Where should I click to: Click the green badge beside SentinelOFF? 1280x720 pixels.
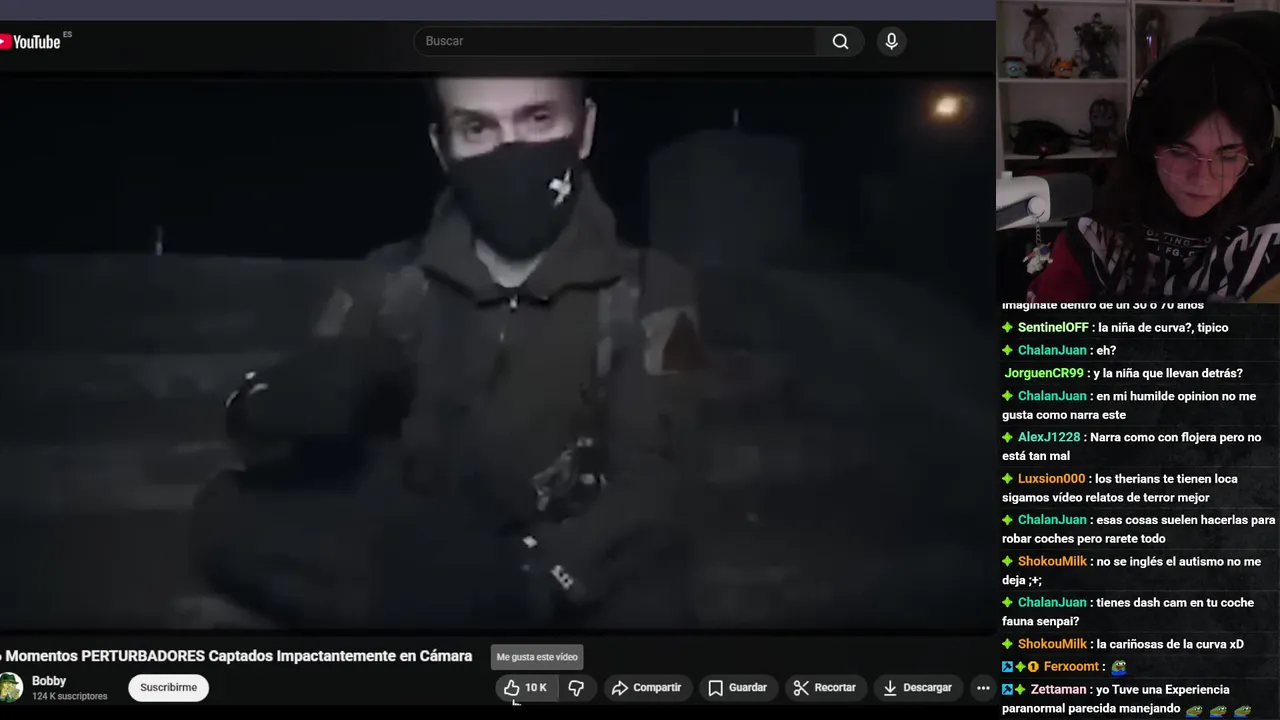pyautogui.click(x=1007, y=328)
